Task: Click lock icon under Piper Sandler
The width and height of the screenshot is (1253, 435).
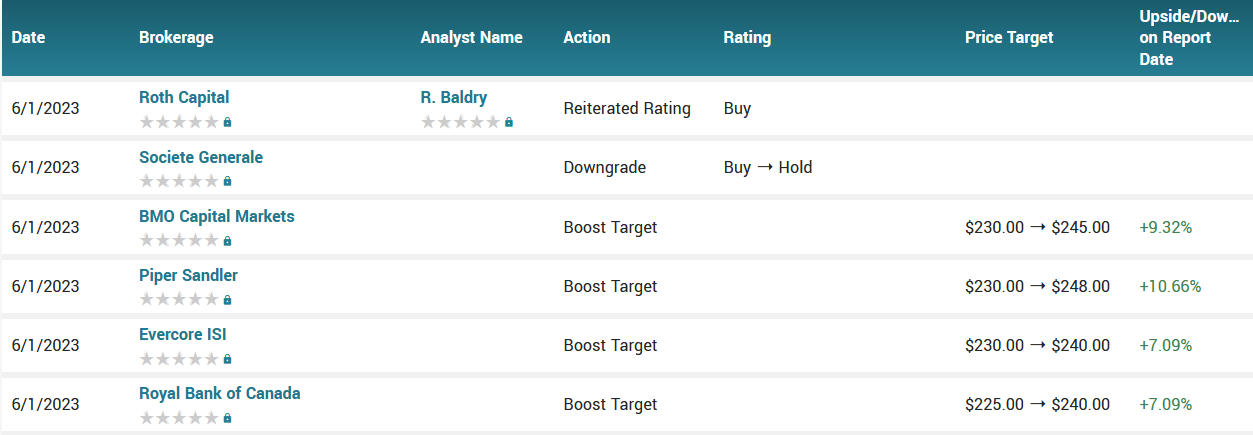Action: pos(227,300)
